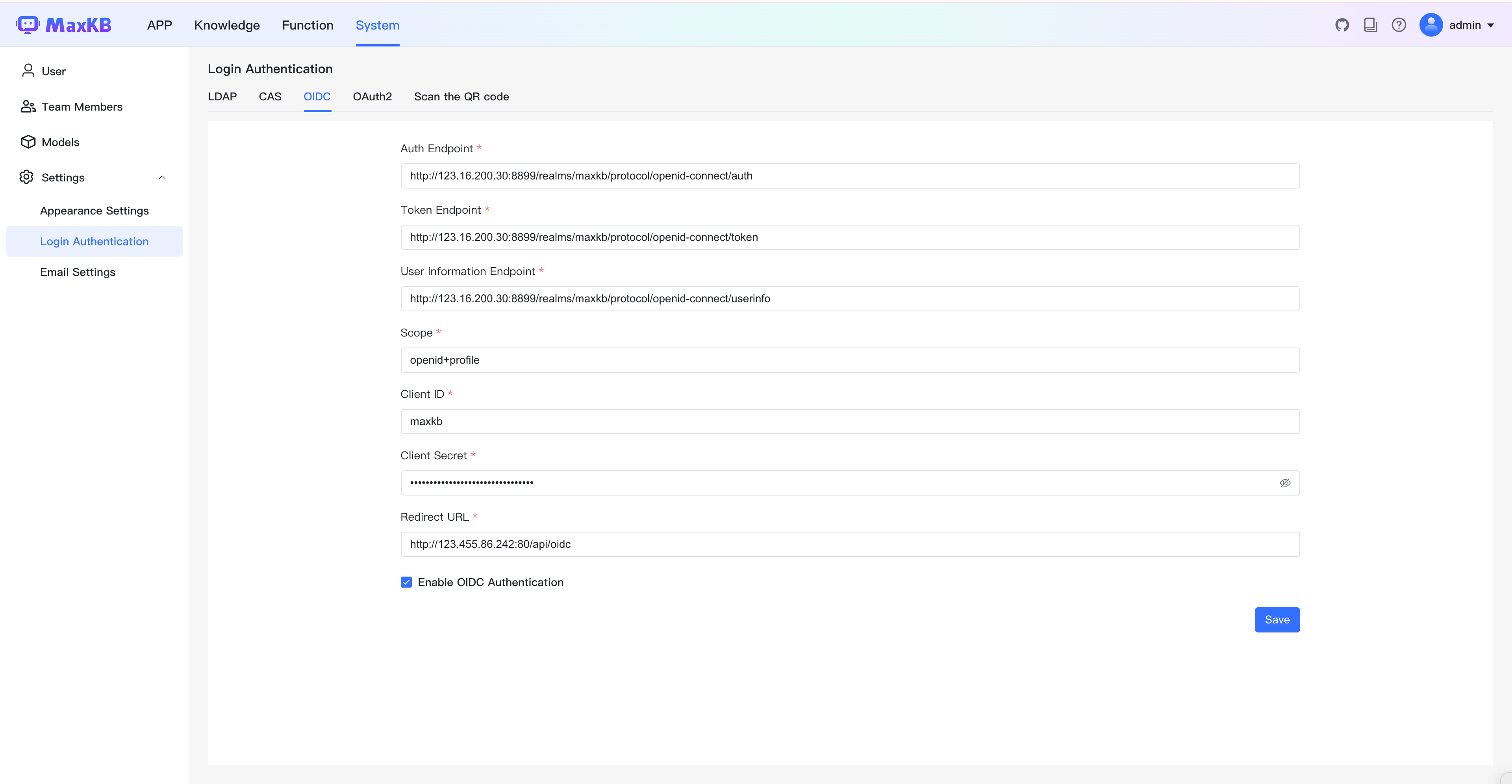Select Login Authentication in sidebar

coord(94,241)
